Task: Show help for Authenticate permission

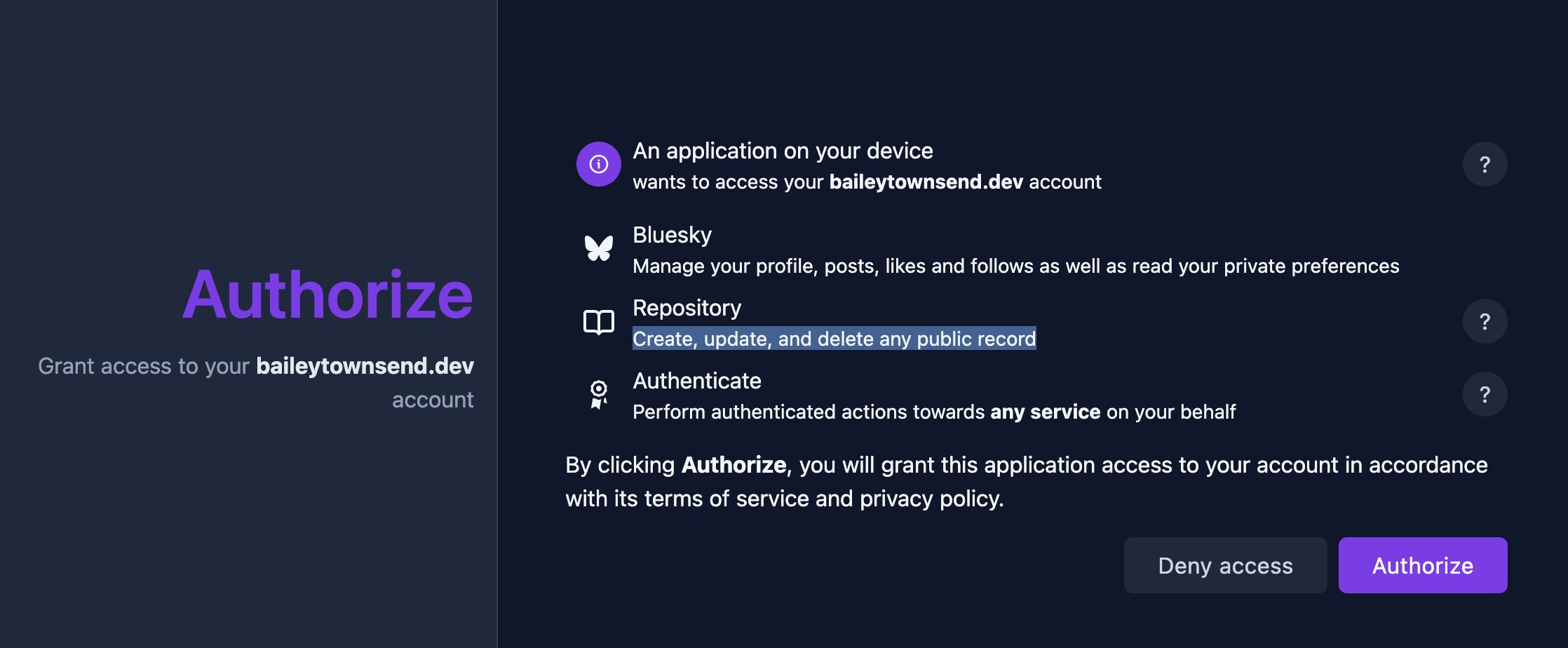Action: pos(1485,394)
